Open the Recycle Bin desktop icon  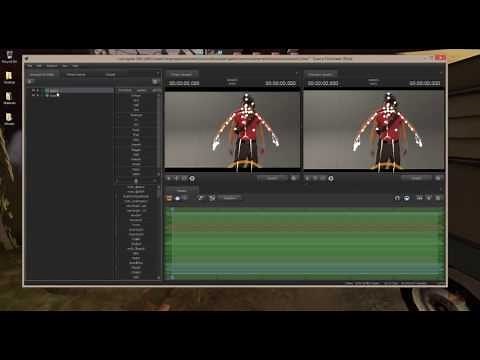tap(9, 56)
